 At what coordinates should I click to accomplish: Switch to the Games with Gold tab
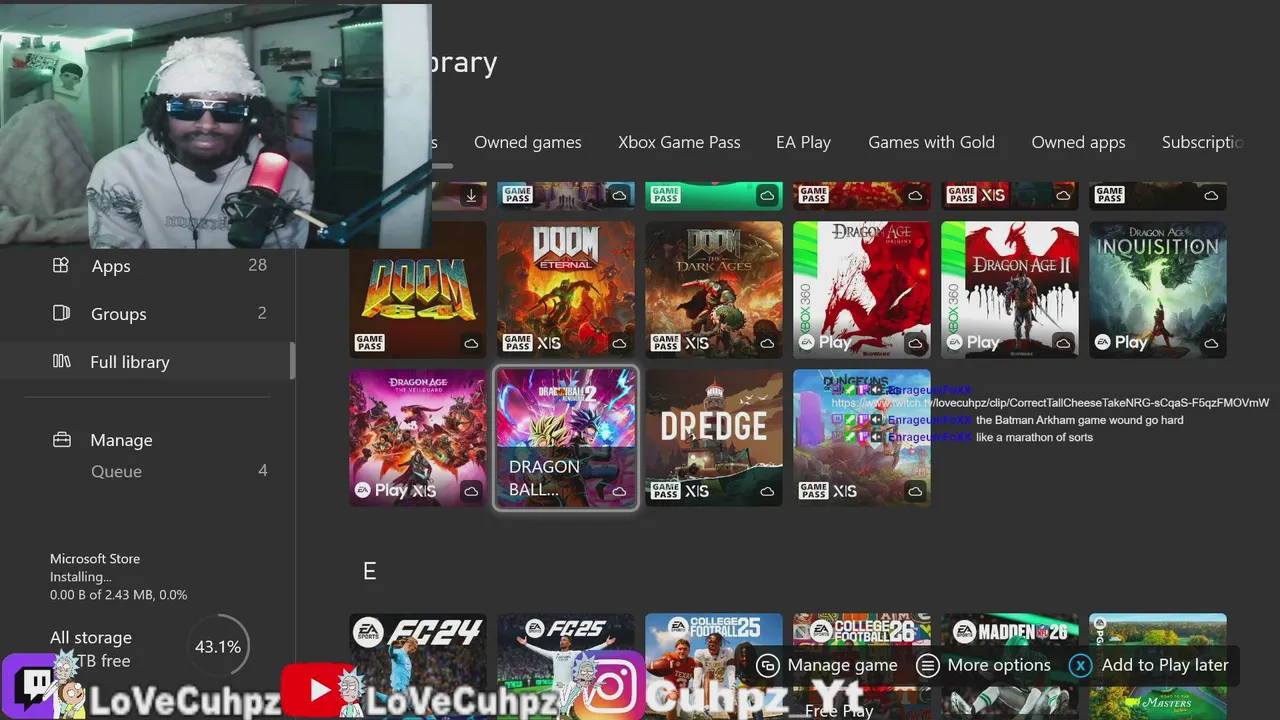pyautogui.click(x=931, y=142)
